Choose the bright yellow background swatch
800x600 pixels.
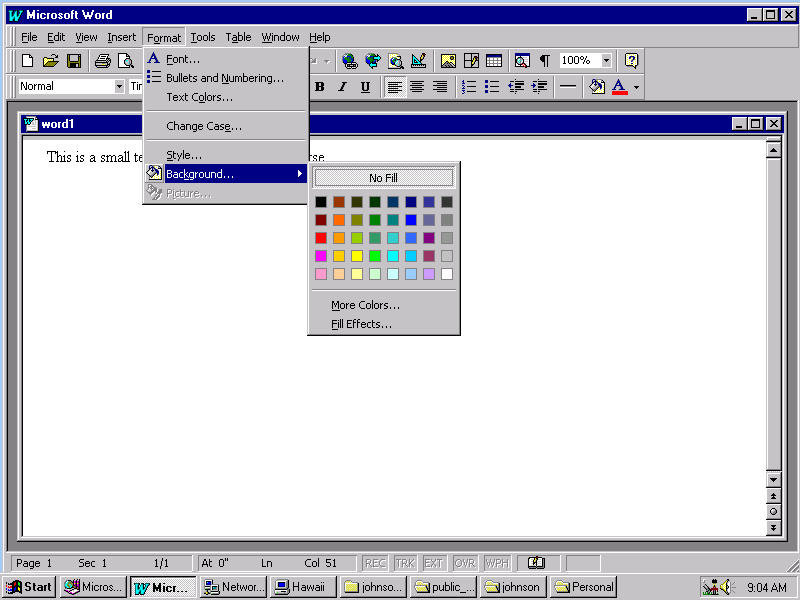coord(357,256)
